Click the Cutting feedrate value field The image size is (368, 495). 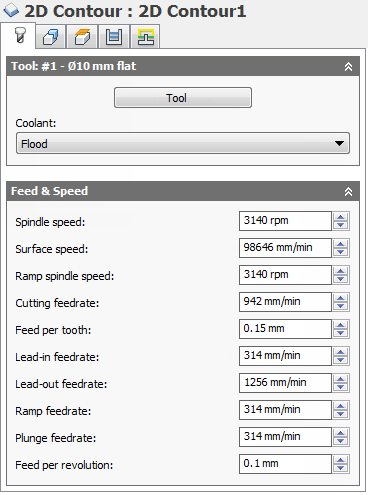click(285, 302)
